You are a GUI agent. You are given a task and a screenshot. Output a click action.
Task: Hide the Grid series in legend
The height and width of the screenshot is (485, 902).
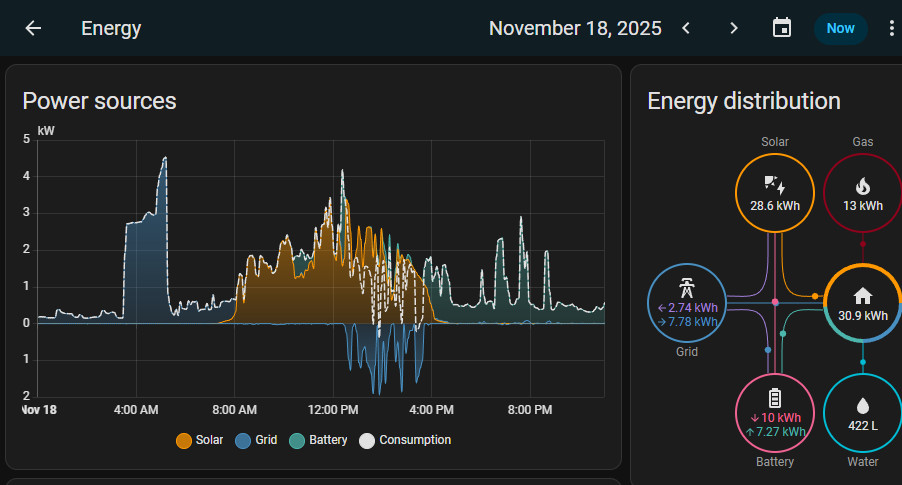coord(257,440)
